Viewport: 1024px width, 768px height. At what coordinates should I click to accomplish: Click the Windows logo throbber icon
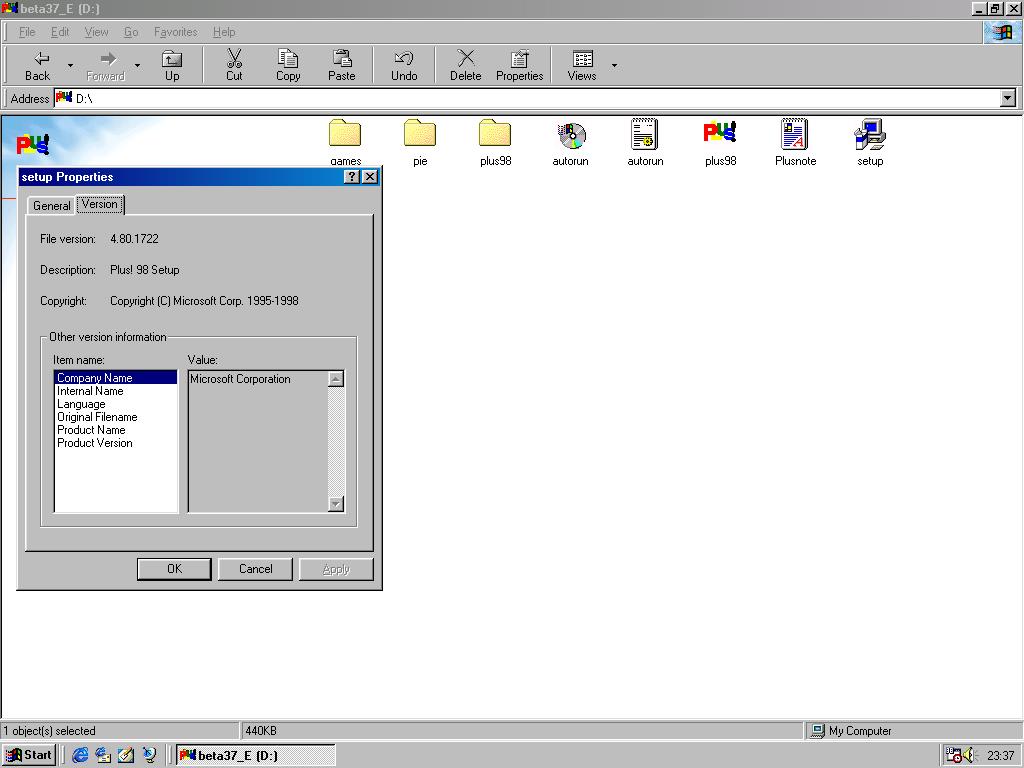[x=1002, y=32]
